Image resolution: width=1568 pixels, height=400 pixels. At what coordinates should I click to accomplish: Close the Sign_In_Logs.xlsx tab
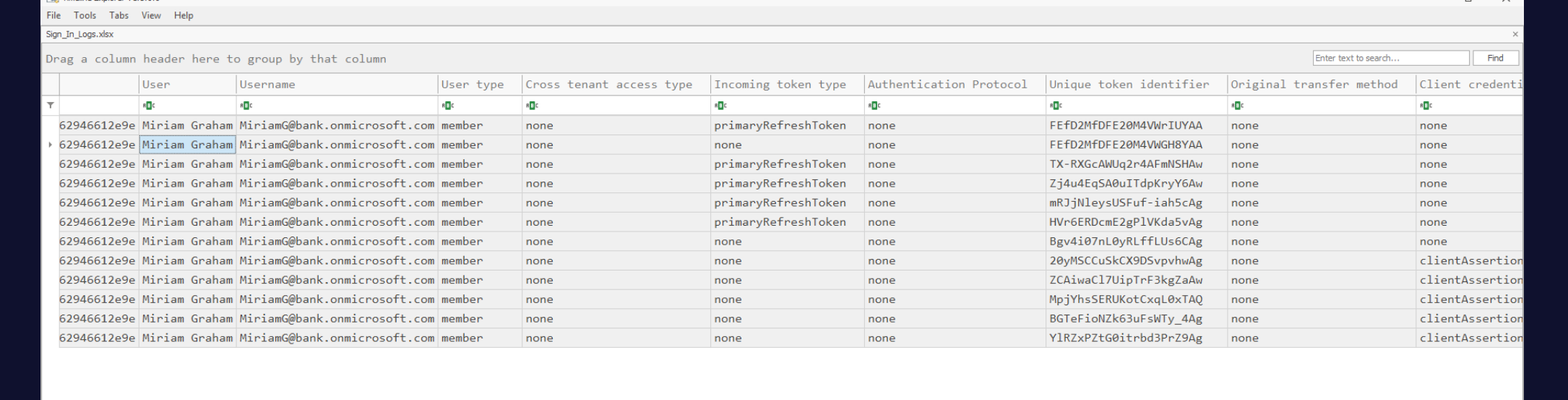click(1515, 34)
